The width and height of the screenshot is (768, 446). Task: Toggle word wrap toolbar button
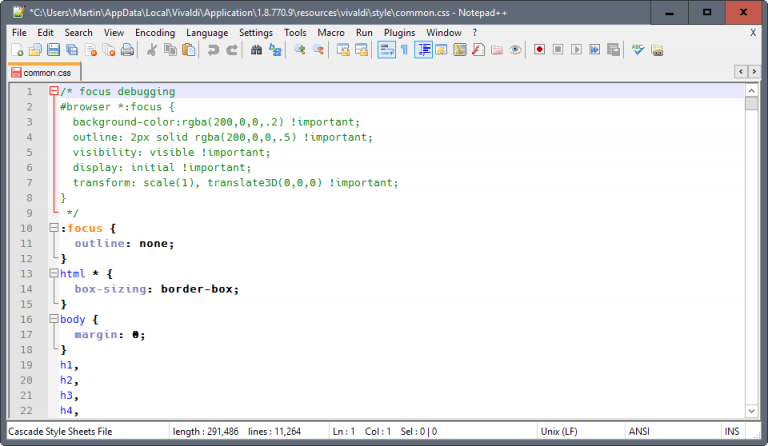coord(386,49)
